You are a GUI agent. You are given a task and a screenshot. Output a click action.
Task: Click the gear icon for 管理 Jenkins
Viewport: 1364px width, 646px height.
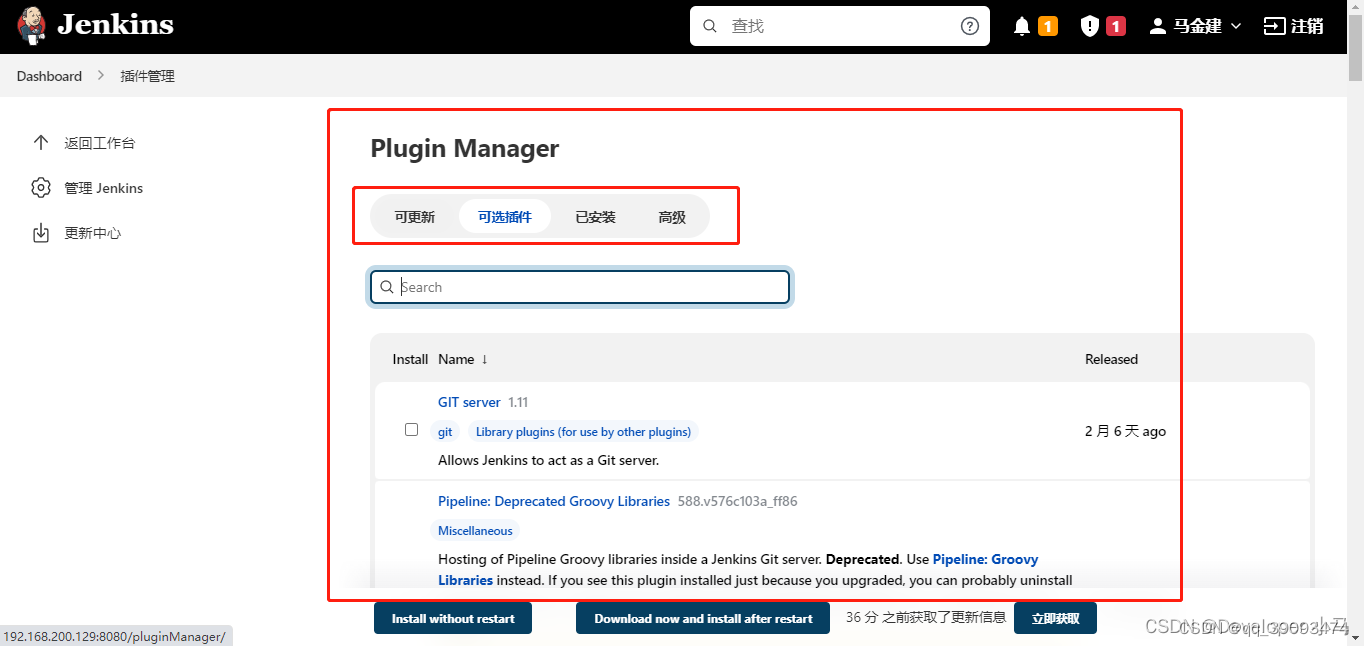(x=41, y=188)
